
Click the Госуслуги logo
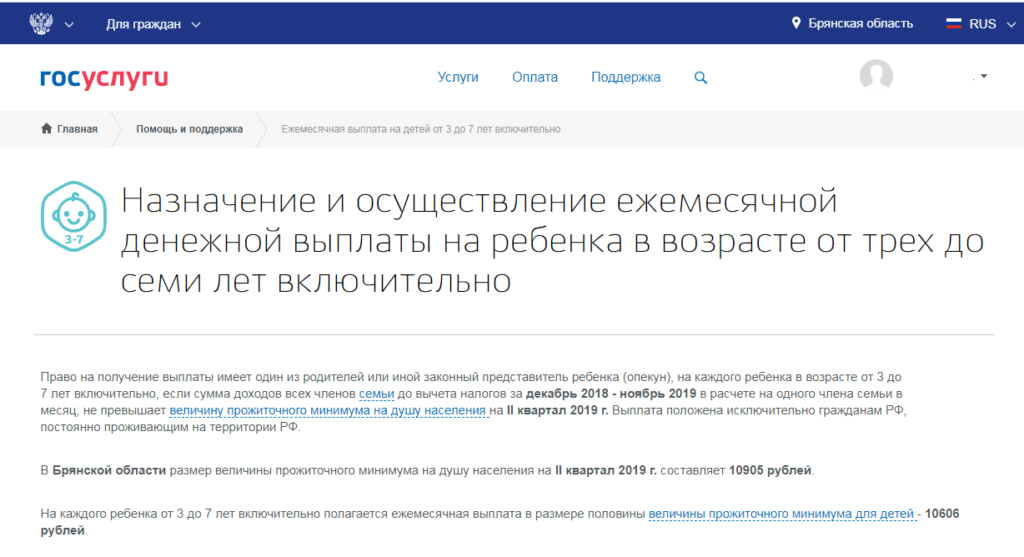click(104, 78)
